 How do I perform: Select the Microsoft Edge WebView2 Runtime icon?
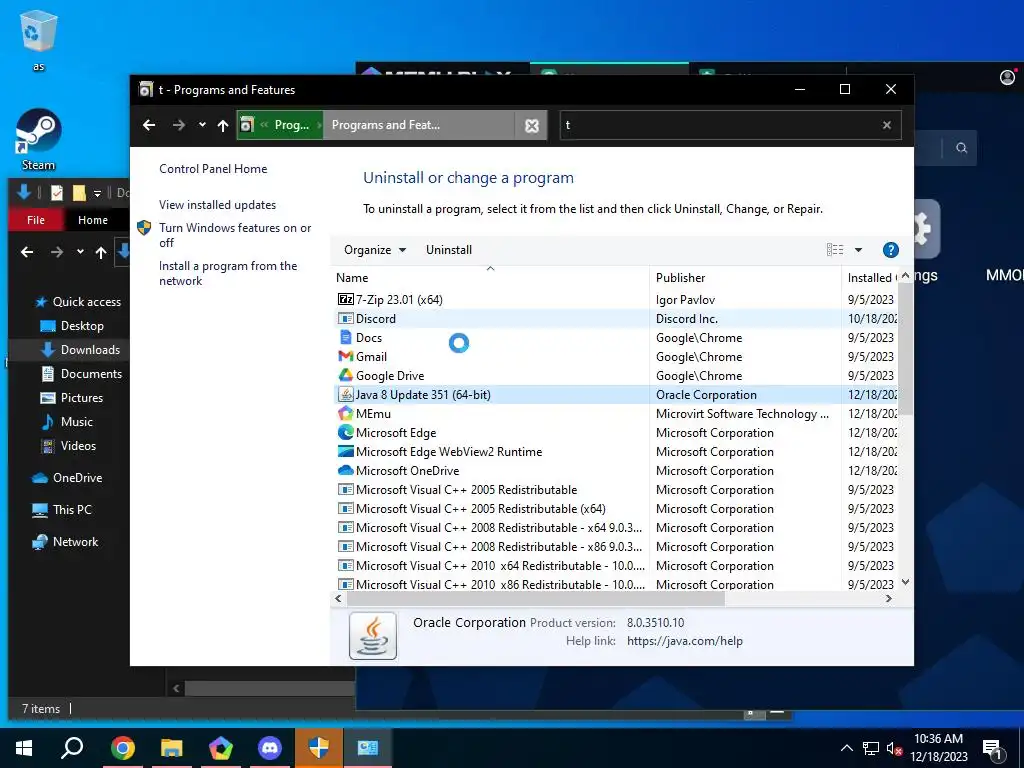pos(345,451)
